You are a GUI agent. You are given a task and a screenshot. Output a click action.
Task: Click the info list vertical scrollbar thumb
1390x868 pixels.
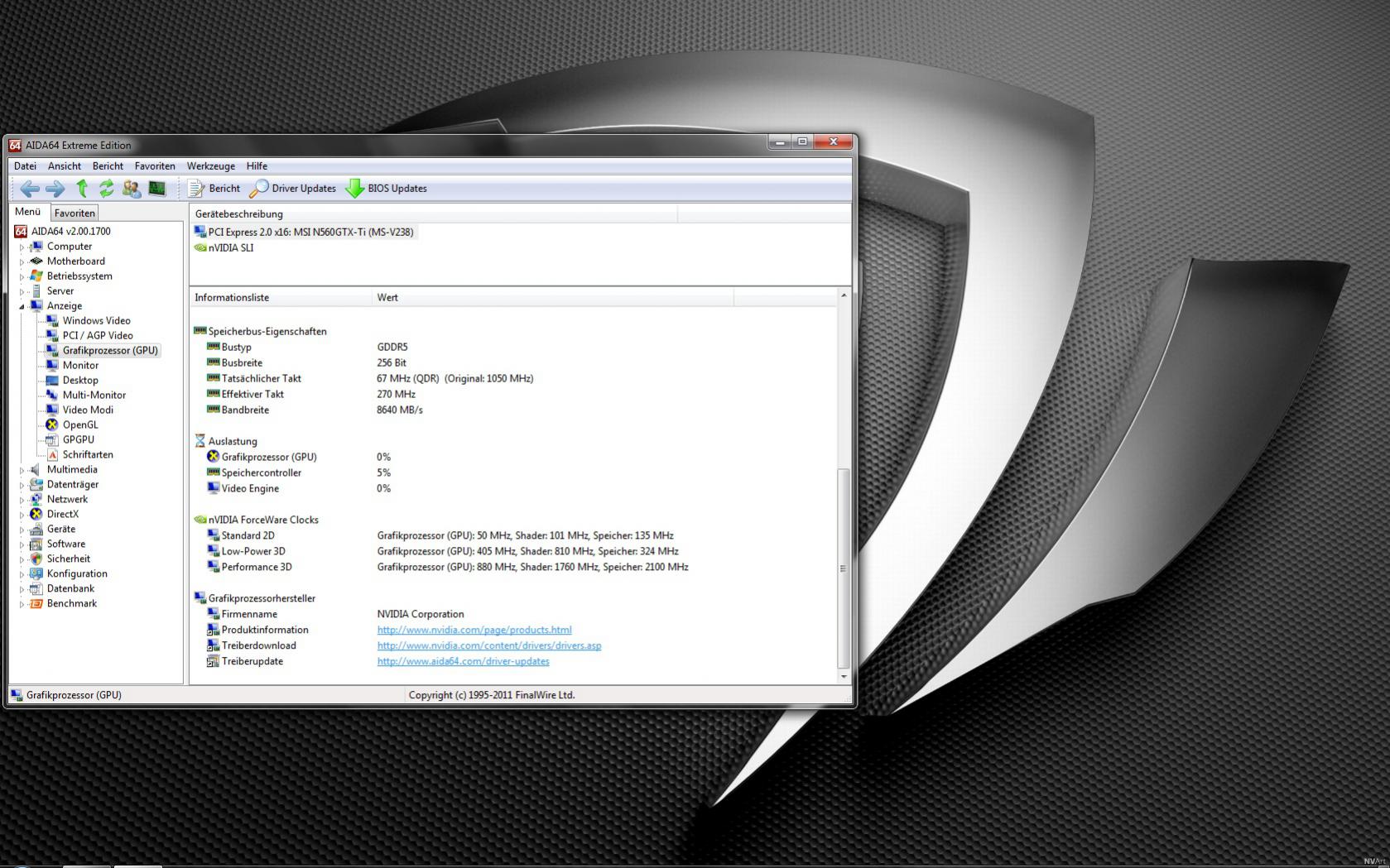tap(844, 569)
